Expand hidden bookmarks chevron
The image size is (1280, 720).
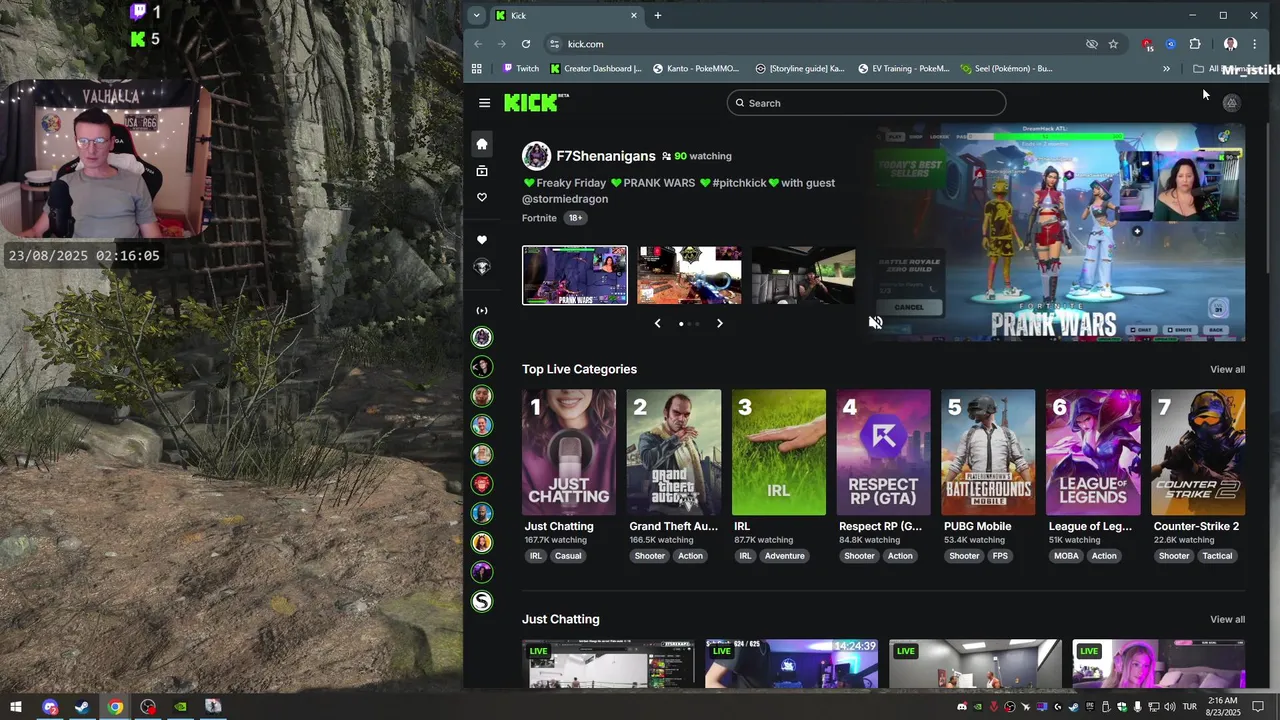tap(1166, 69)
